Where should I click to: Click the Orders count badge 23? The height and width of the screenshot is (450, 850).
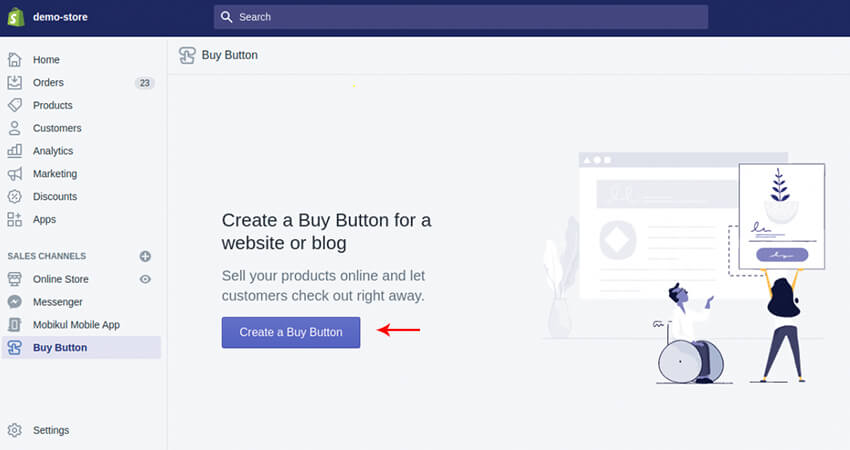coord(145,83)
